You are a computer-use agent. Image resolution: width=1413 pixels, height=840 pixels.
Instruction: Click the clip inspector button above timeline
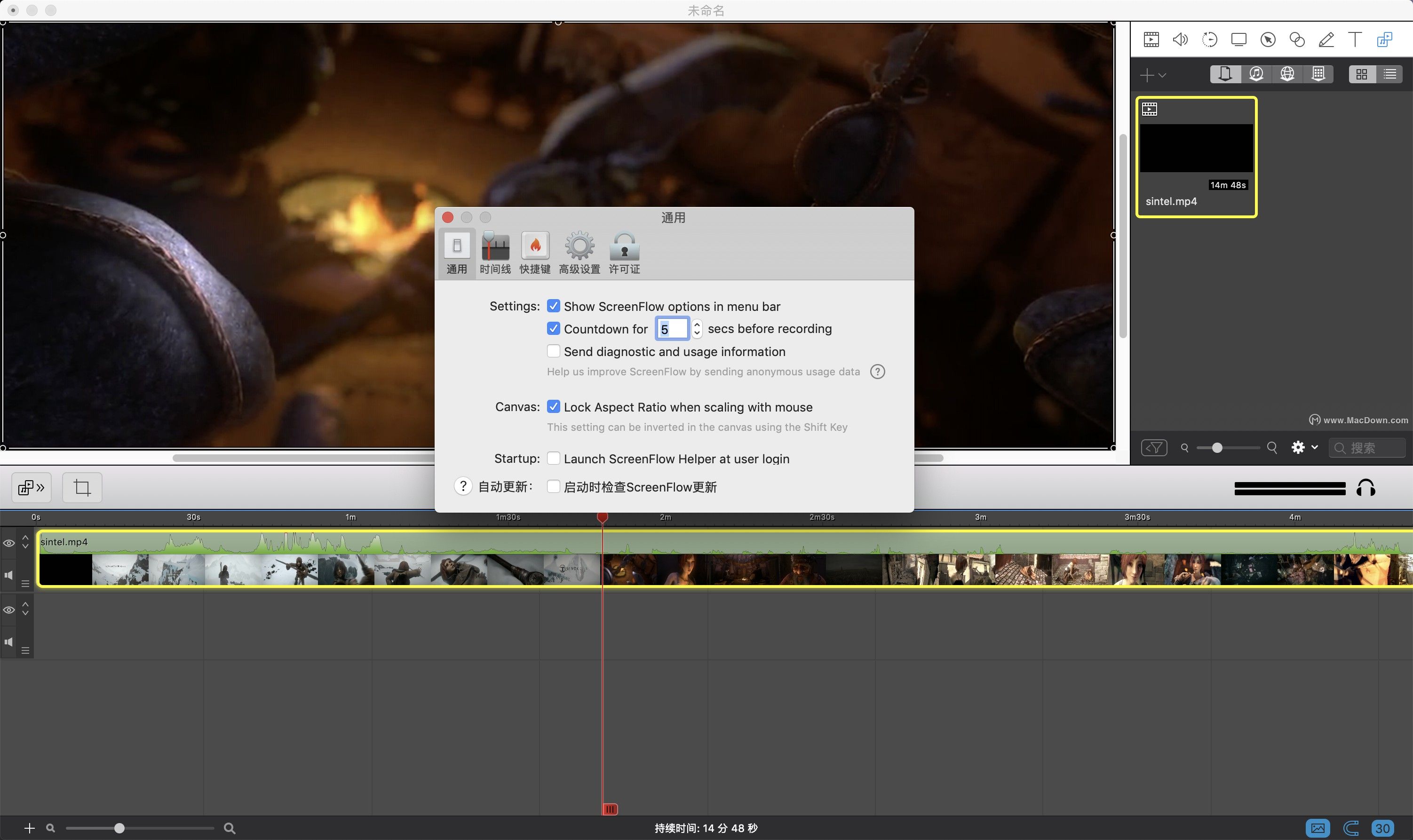pyautogui.click(x=32, y=488)
